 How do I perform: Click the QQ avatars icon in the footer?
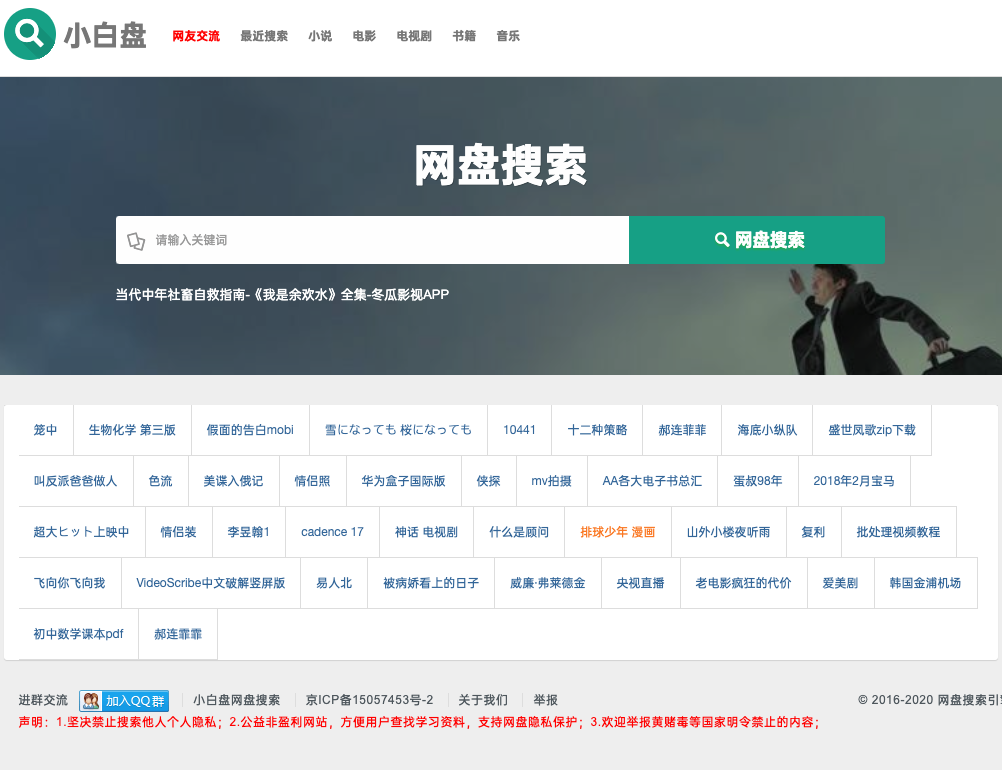[93, 700]
